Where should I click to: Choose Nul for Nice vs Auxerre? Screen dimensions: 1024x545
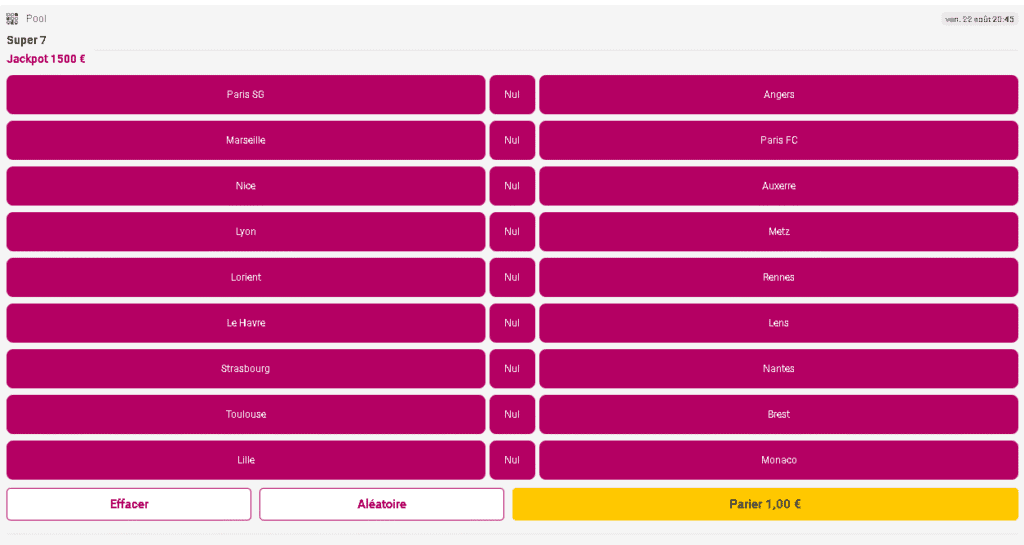pos(512,186)
